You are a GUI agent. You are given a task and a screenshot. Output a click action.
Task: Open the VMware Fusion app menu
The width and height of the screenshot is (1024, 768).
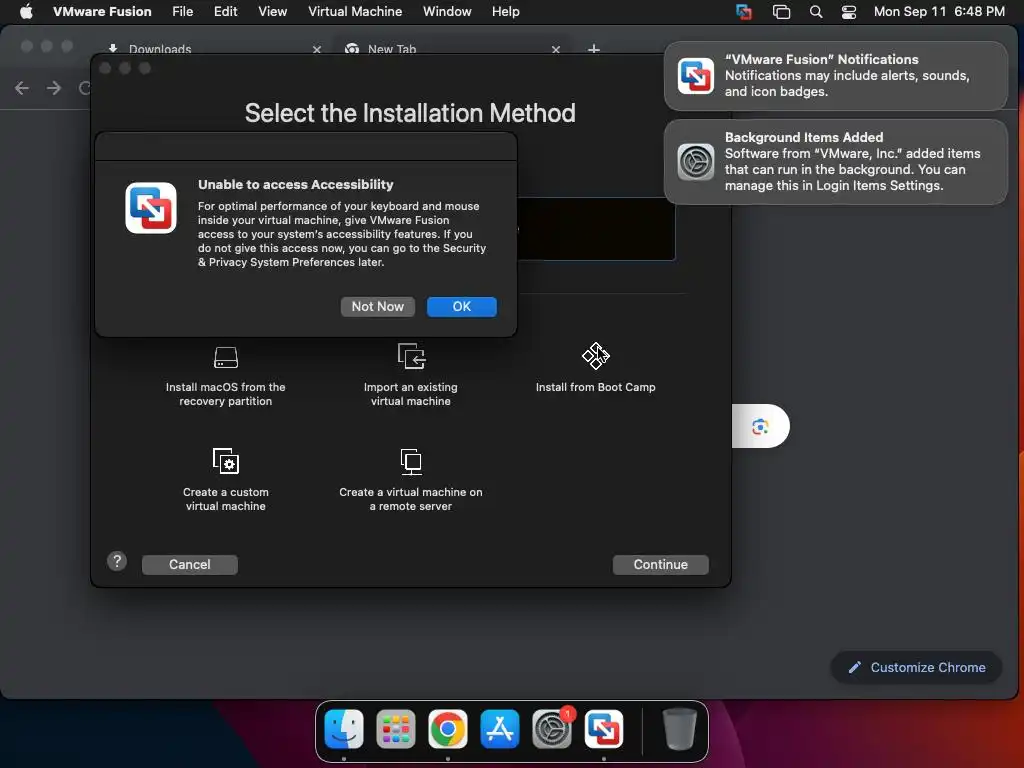click(102, 11)
